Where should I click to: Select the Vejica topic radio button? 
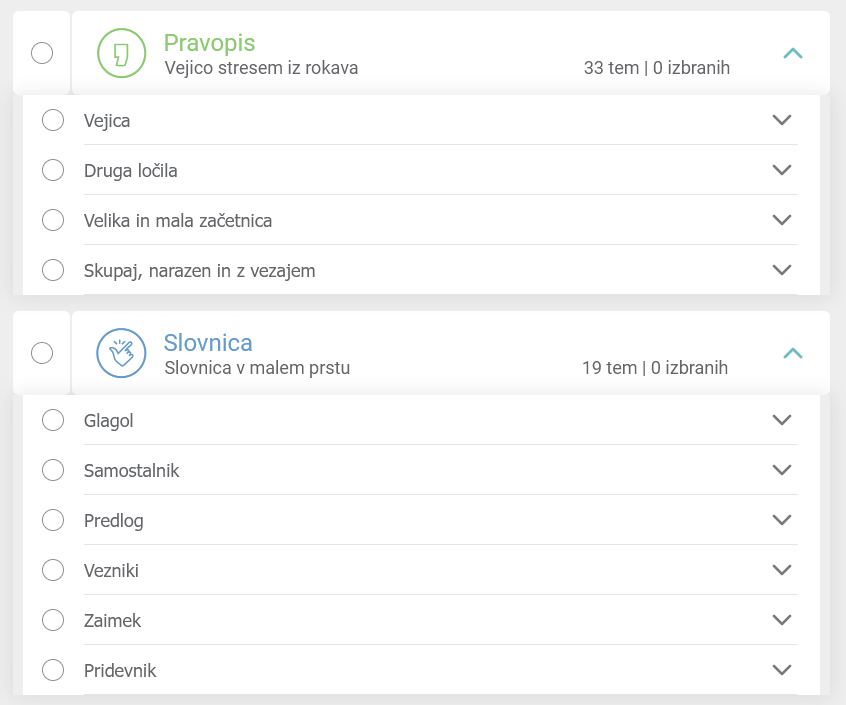pos(53,120)
